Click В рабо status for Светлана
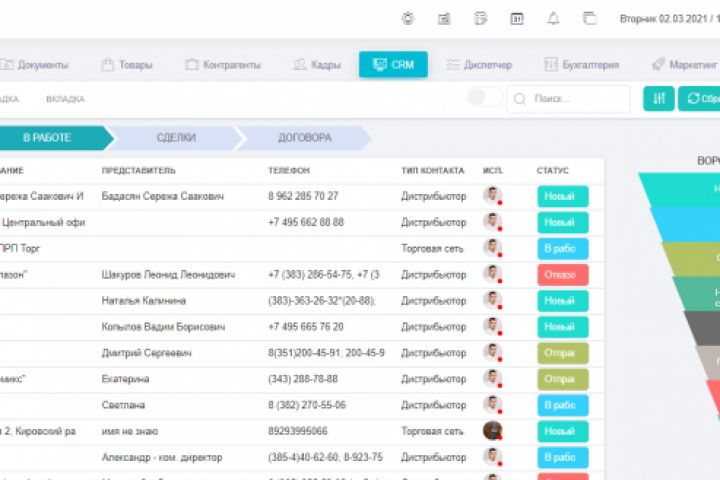Screen dimensions: 720x480 [562, 405]
